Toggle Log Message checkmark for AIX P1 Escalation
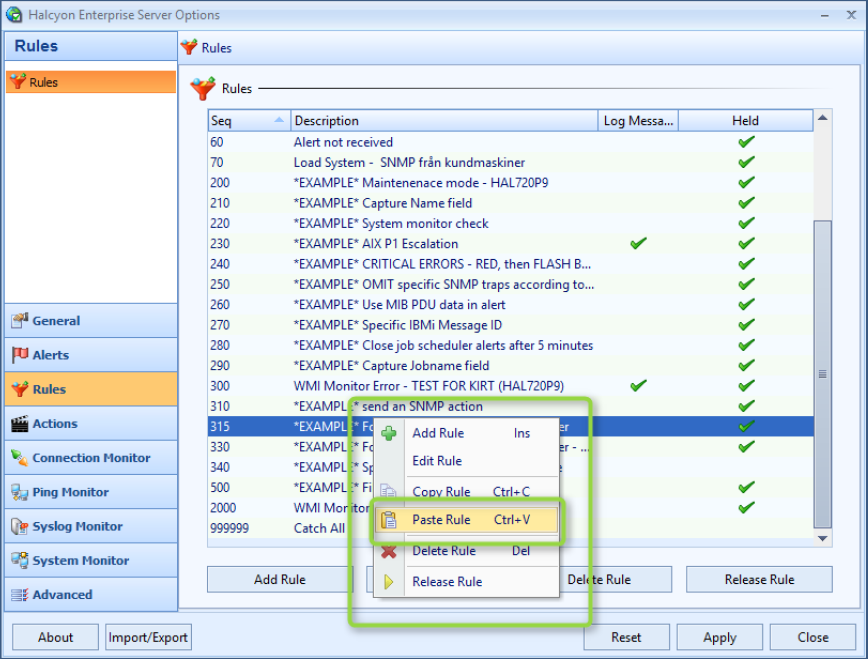 tap(639, 243)
